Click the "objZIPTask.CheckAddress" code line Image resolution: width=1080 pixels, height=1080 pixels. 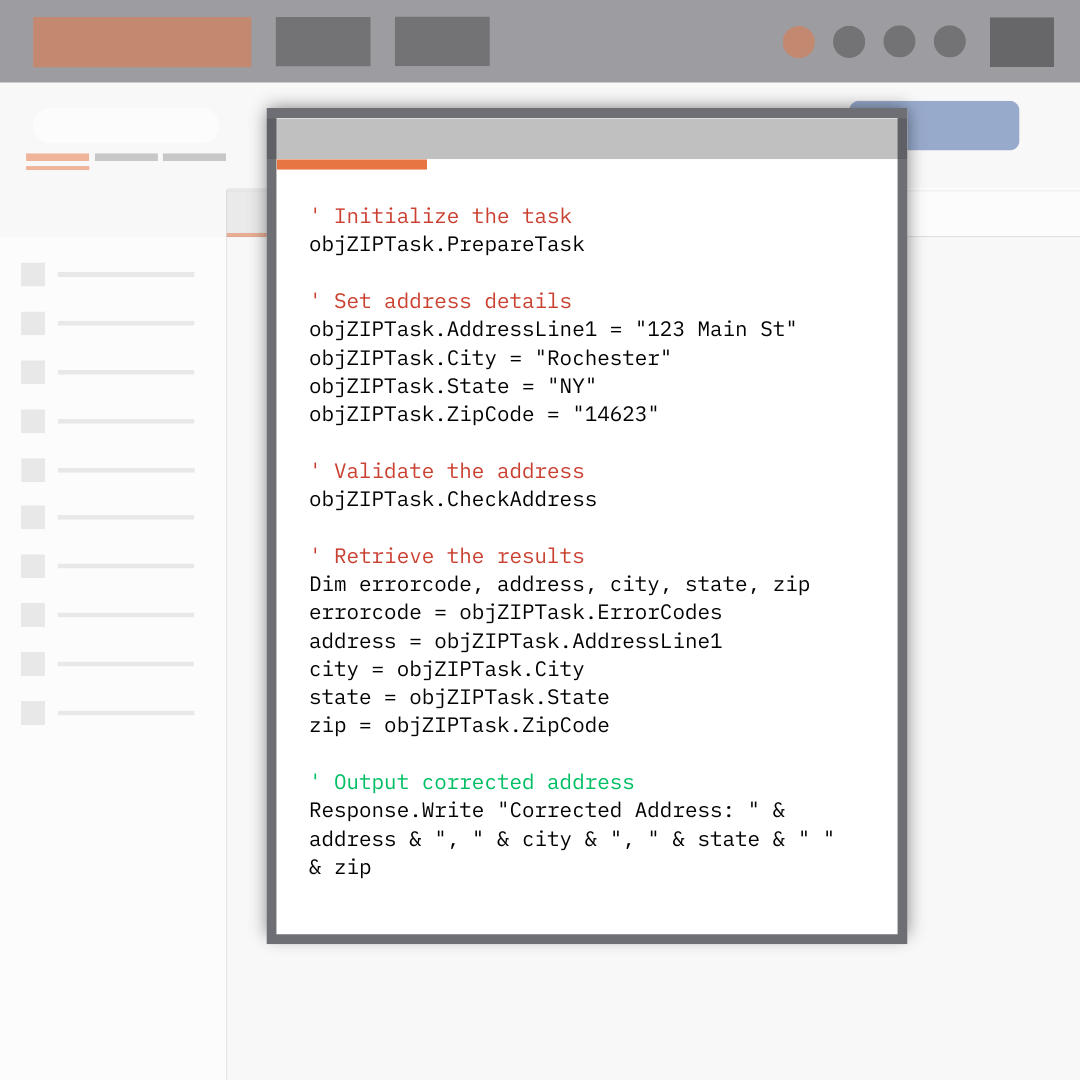coord(453,499)
